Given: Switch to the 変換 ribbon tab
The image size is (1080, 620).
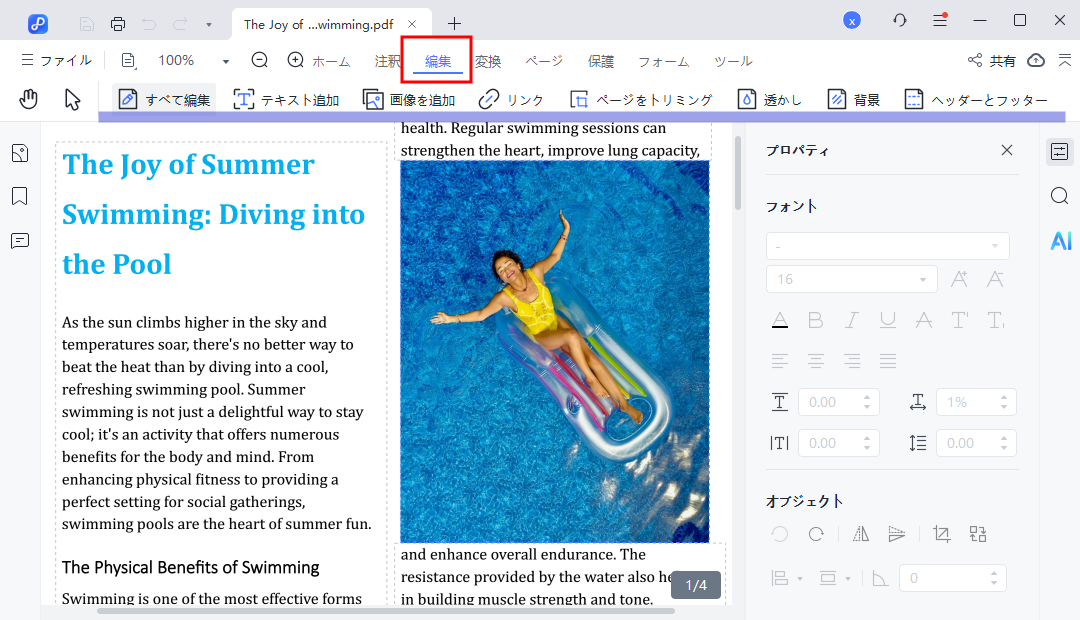Looking at the screenshot, I should (488, 60).
